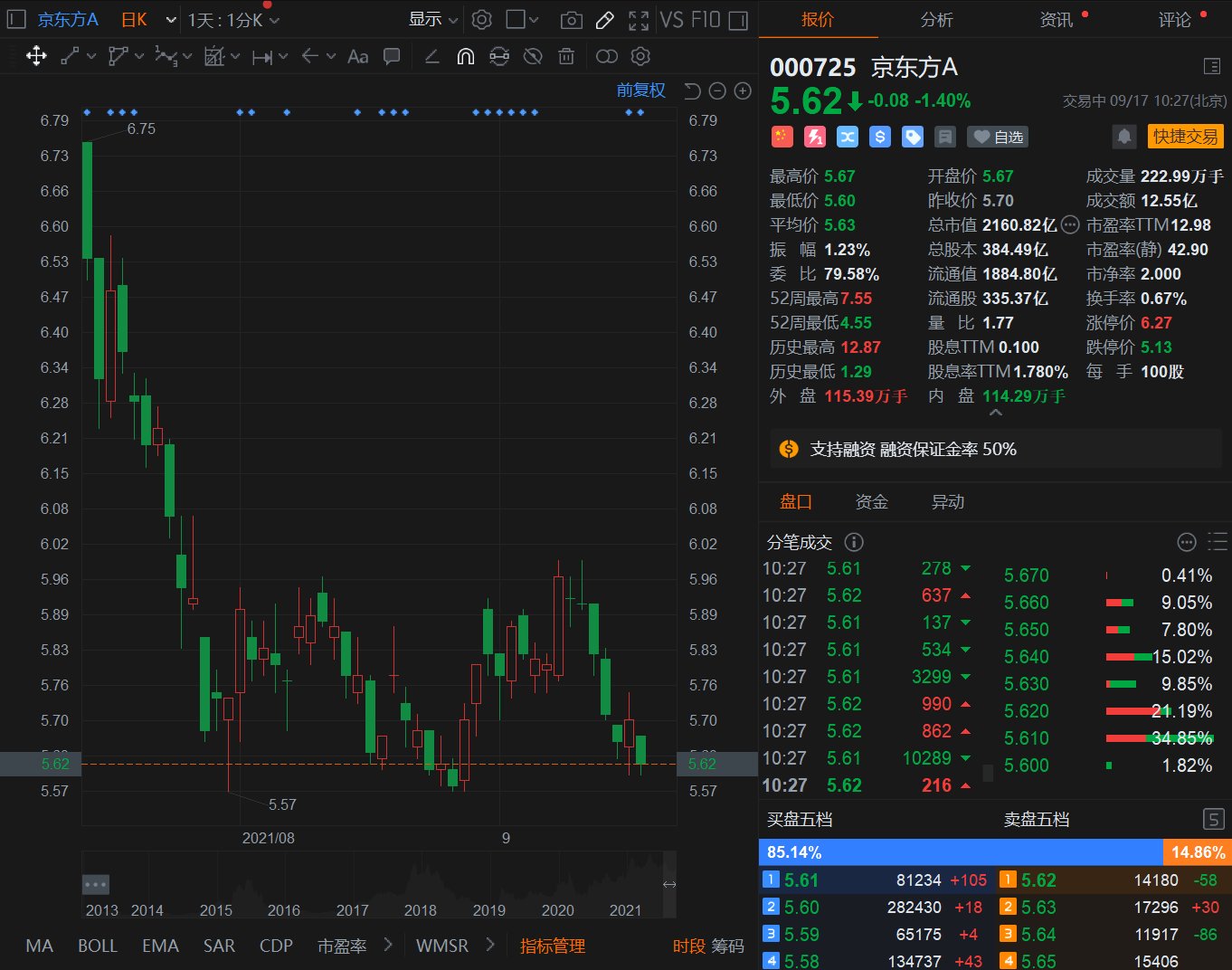This screenshot has width=1232, height=970.
Task: Open 快捷交易 quick trade button
Action: click(1185, 137)
